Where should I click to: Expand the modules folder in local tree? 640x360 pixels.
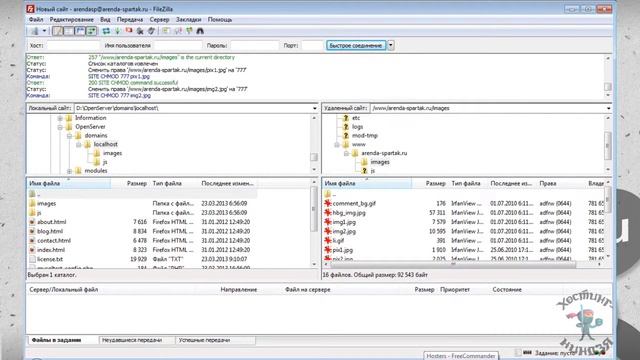(x=69, y=171)
